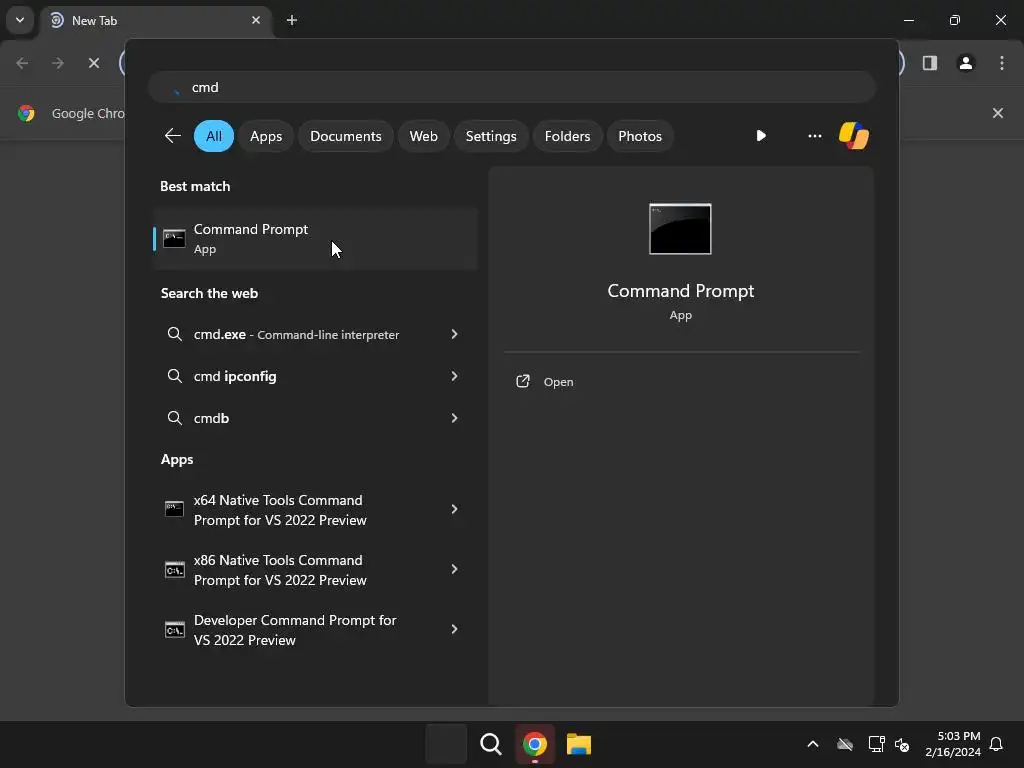Dismiss the Google Chrome info bar
The width and height of the screenshot is (1024, 768).
coord(998,113)
